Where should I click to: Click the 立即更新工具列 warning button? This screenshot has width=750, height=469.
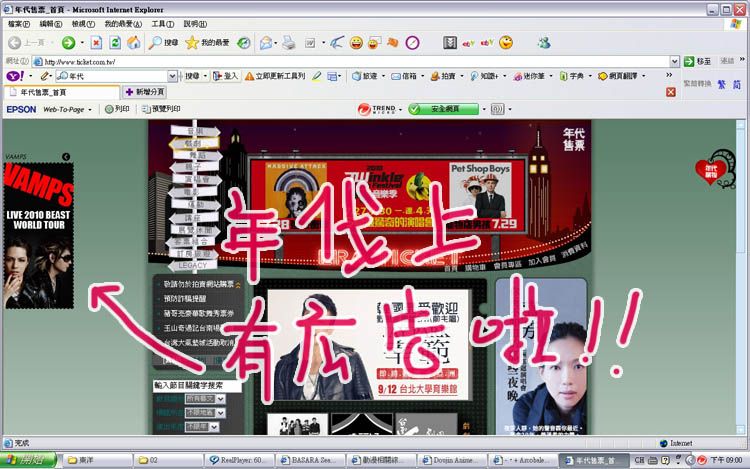click(x=275, y=76)
